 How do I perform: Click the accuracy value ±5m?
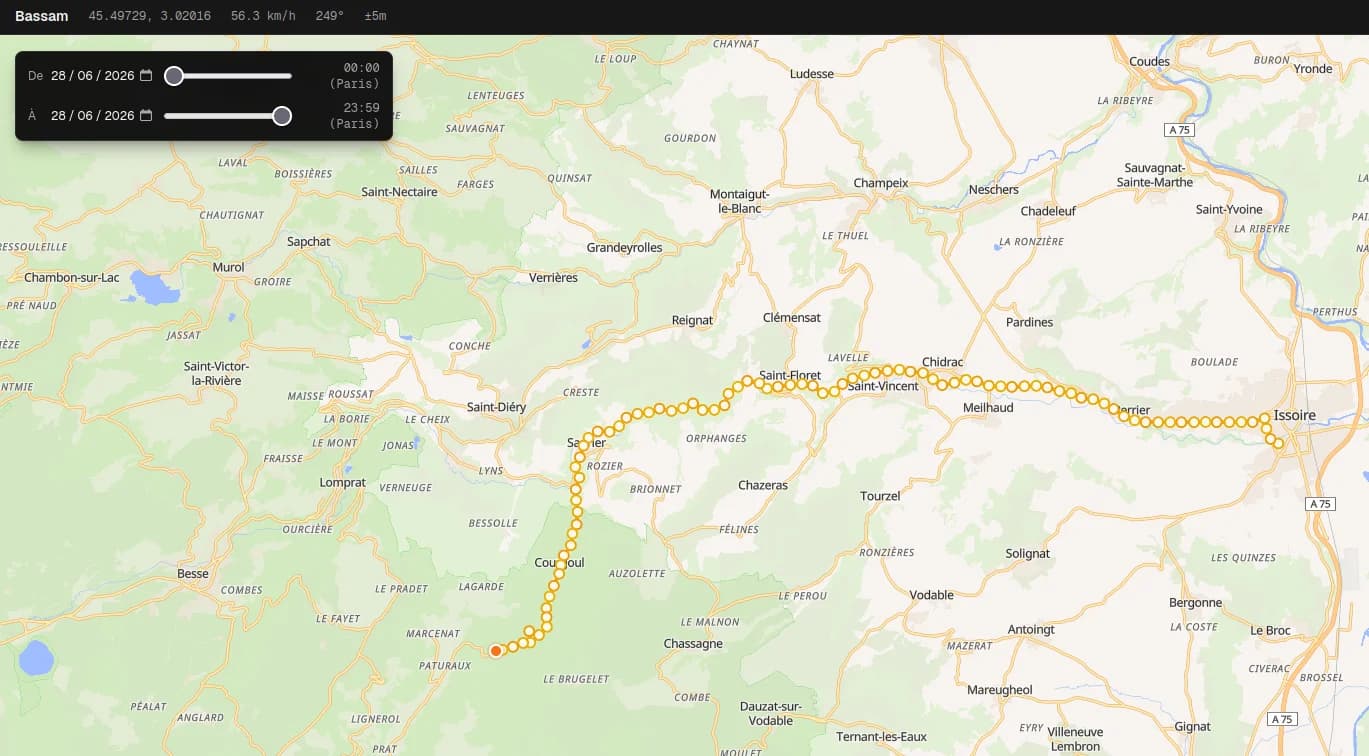[375, 16]
